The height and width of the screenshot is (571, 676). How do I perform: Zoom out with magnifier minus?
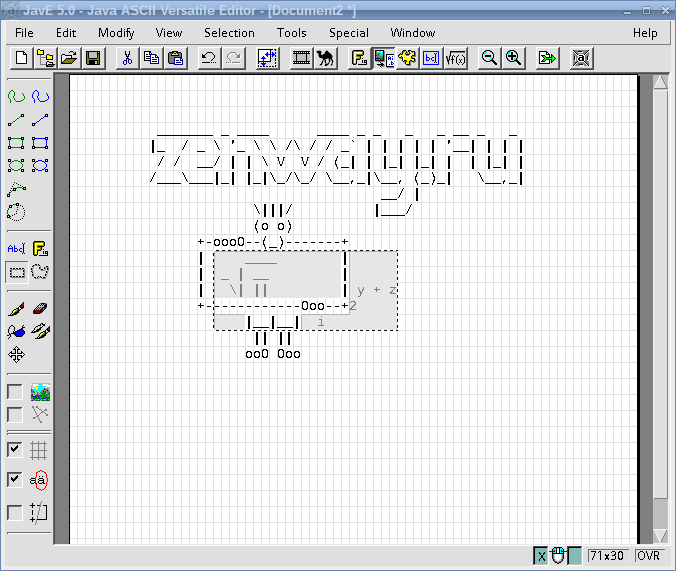(489, 58)
